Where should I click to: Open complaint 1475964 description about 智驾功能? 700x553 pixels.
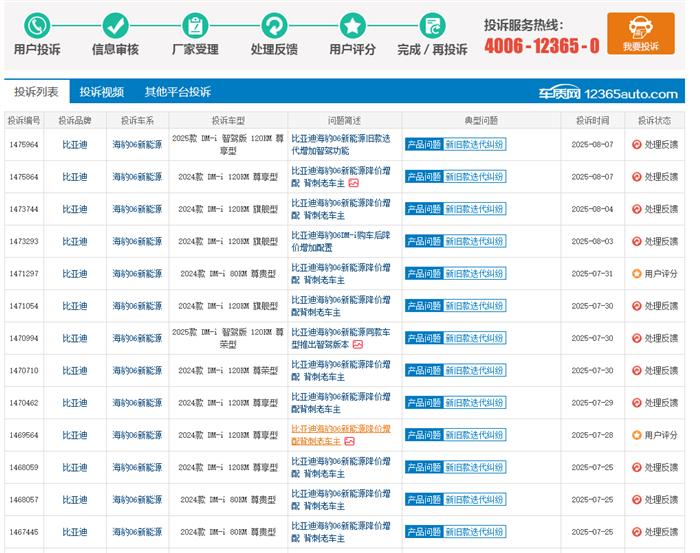click(341, 145)
